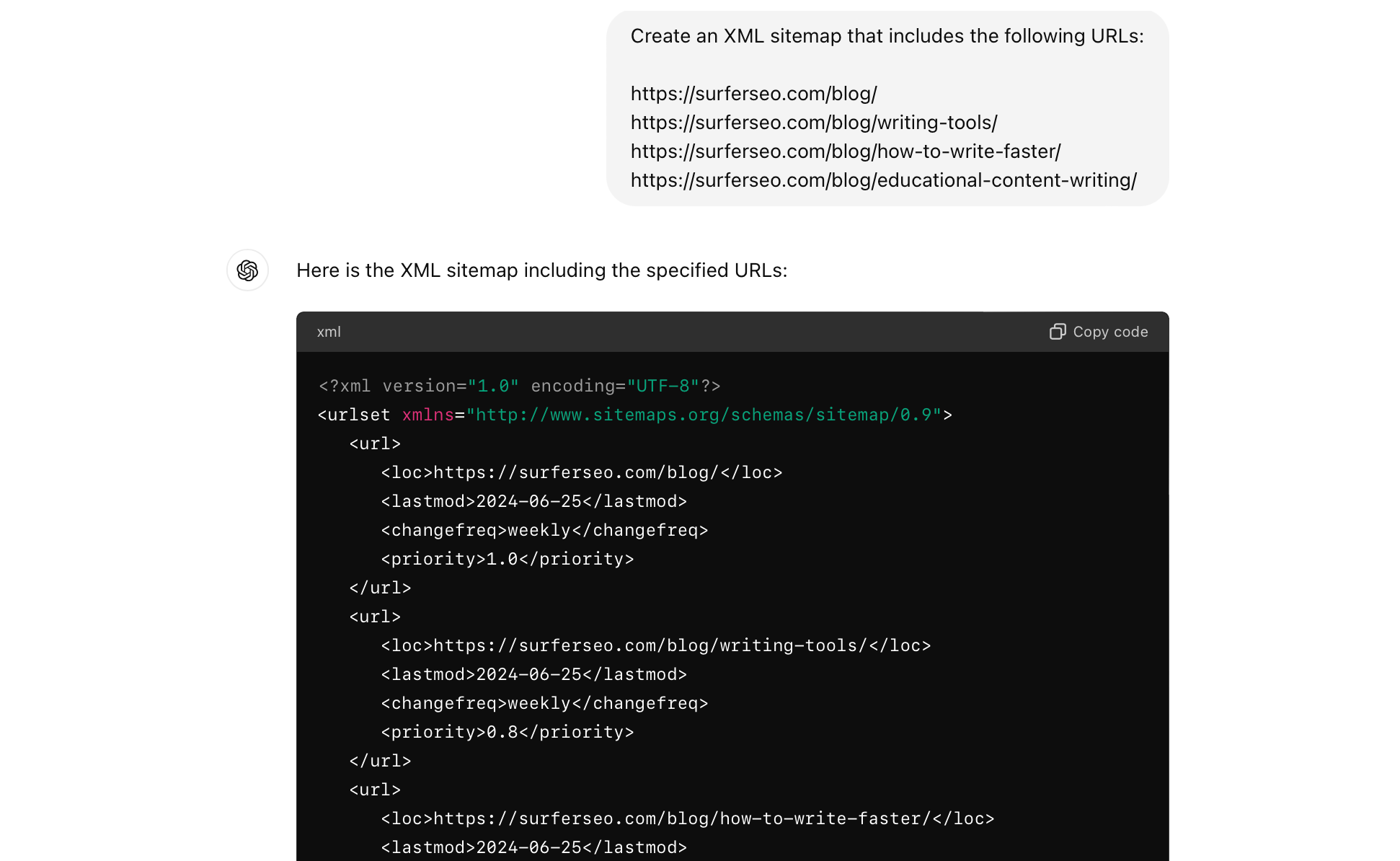Click the how-to-write-faster URL in user message
This screenshot has width=1400, height=861.
click(845, 151)
